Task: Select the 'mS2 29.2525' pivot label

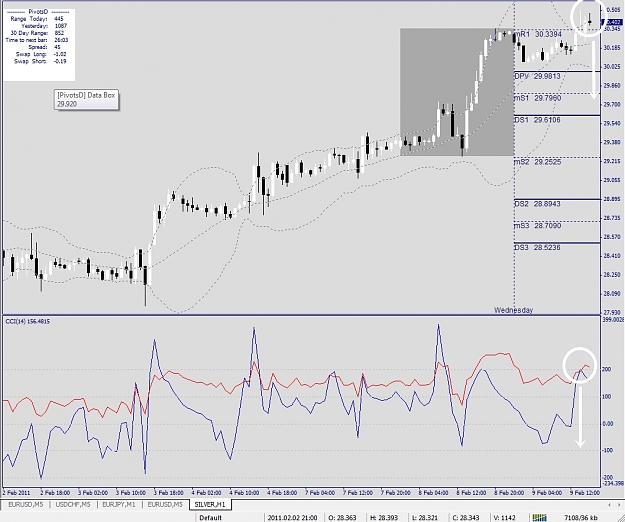Action: [x=538, y=162]
